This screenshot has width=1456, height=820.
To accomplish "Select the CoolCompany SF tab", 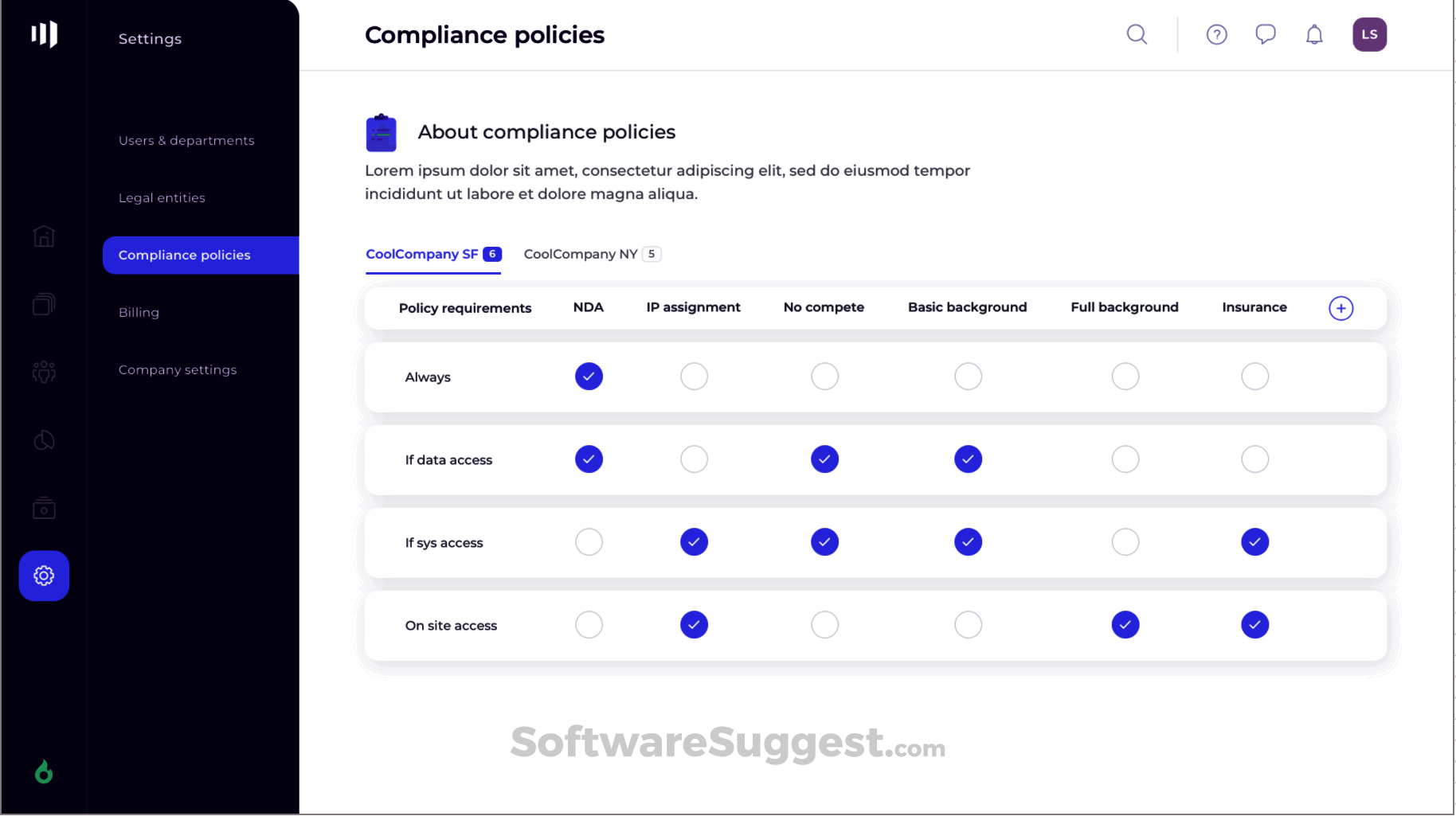I will pos(432,254).
